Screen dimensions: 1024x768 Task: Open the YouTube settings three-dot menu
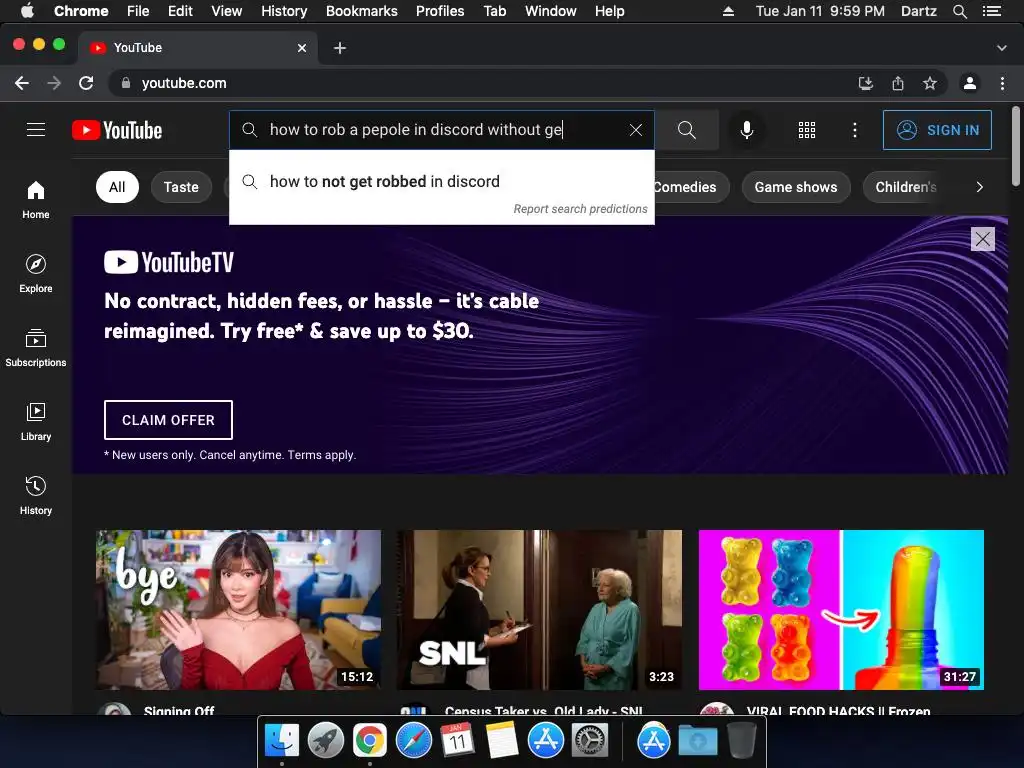854,130
